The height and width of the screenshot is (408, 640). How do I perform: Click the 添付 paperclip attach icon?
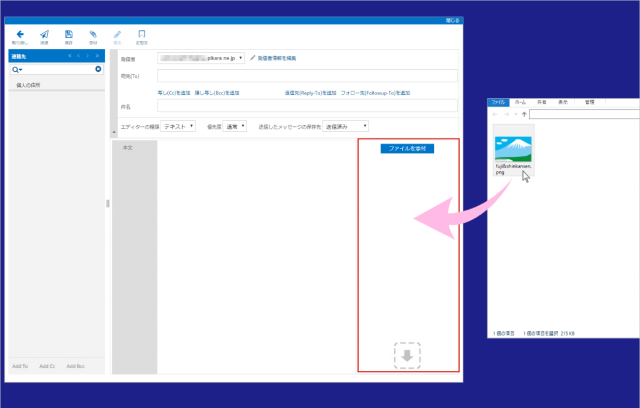click(93, 35)
